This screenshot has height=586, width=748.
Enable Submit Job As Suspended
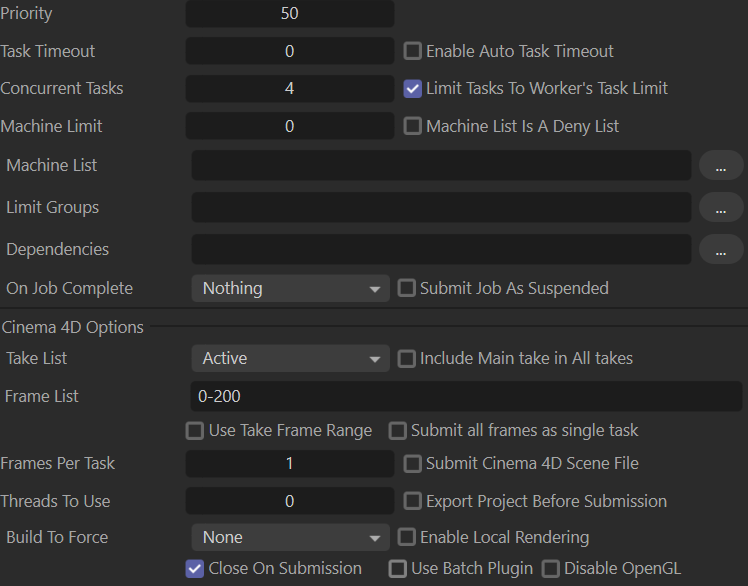pyautogui.click(x=406, y=289)
